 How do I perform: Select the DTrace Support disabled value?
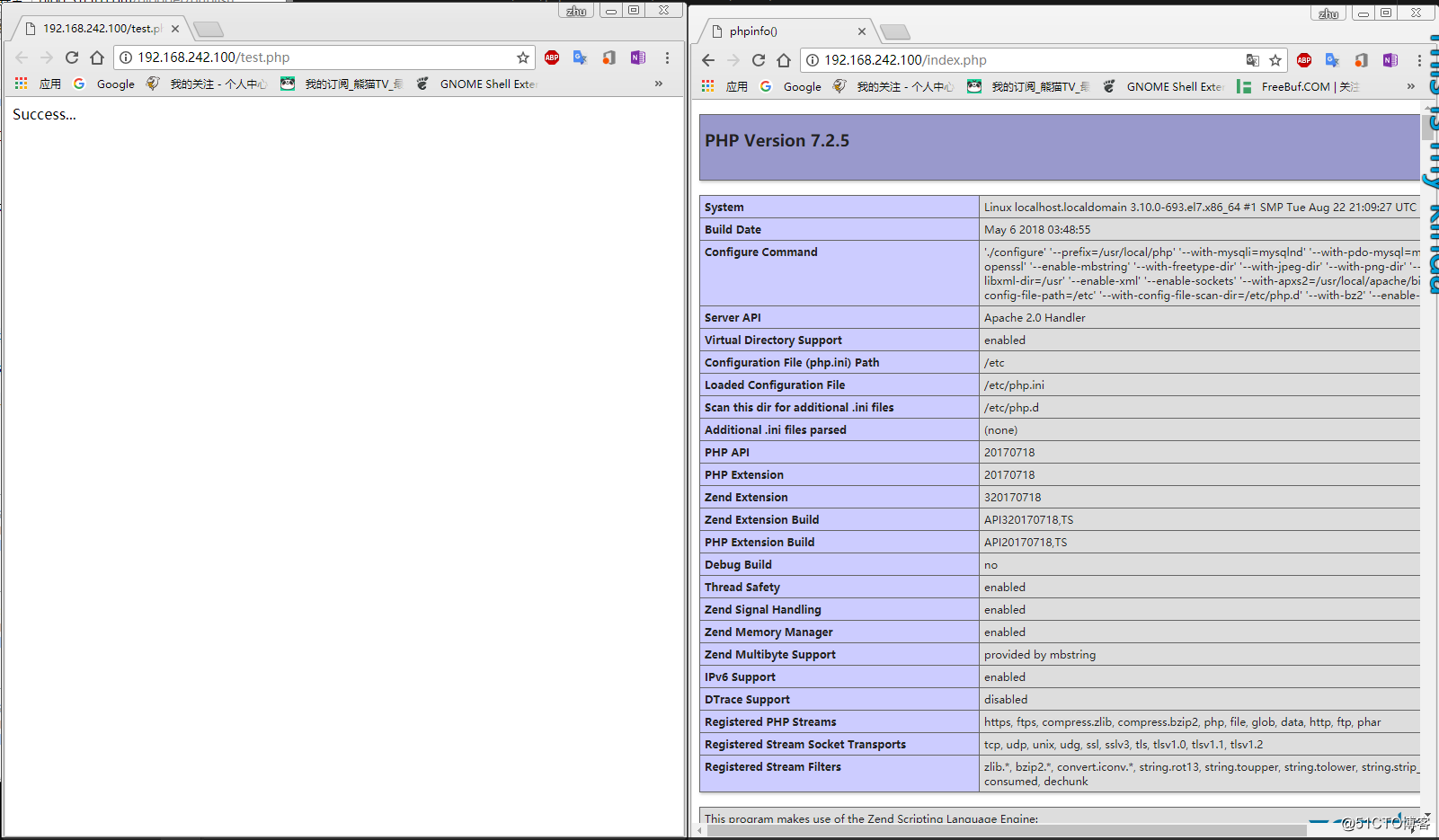click(x=1006, y=699)
